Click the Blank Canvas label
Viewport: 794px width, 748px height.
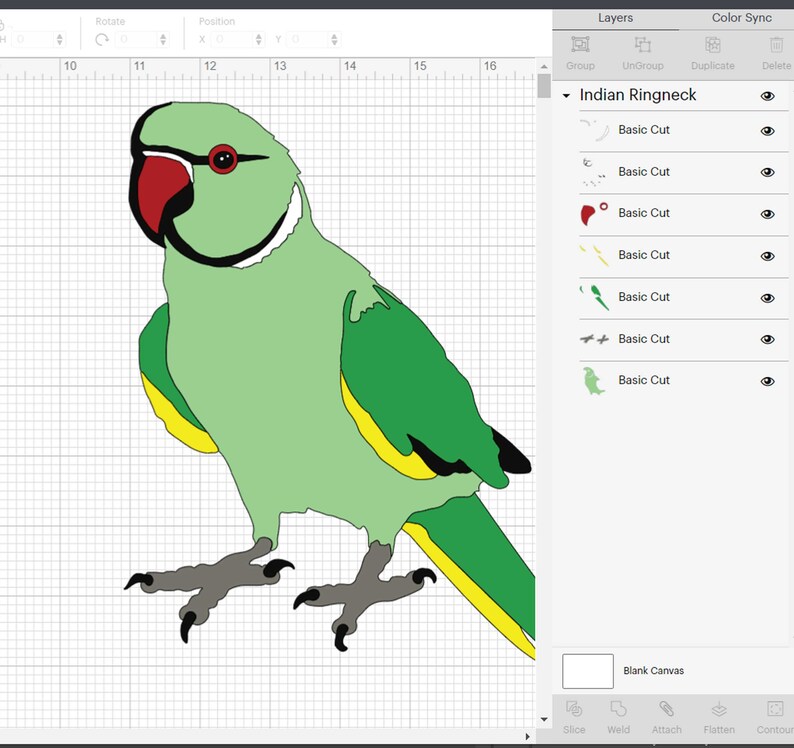(653, 671)
